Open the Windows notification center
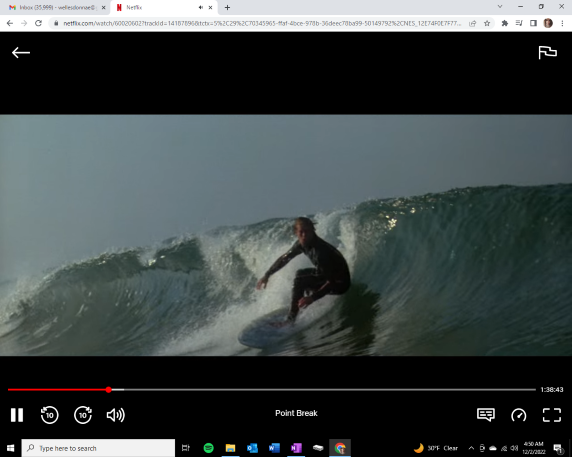Viewport: 572px width, 457px height. [558, 448]
